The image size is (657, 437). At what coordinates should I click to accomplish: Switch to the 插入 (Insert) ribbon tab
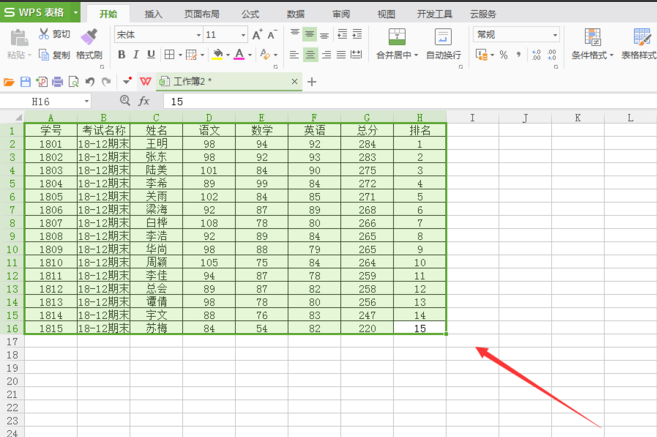pyautogui.click(x=153, y=14)
